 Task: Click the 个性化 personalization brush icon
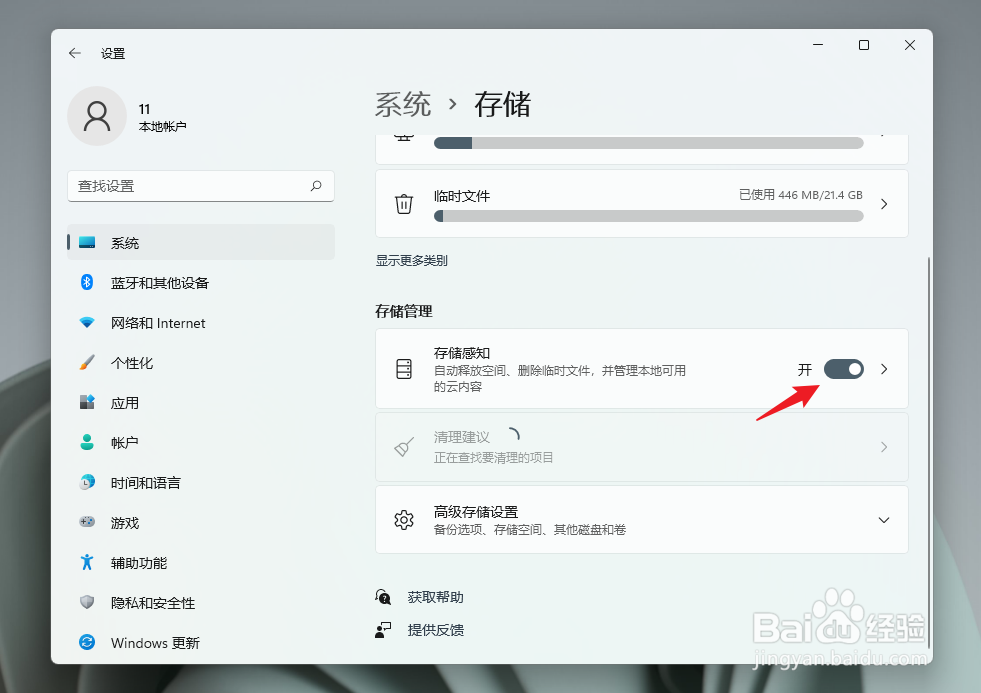tap(88, 362)
